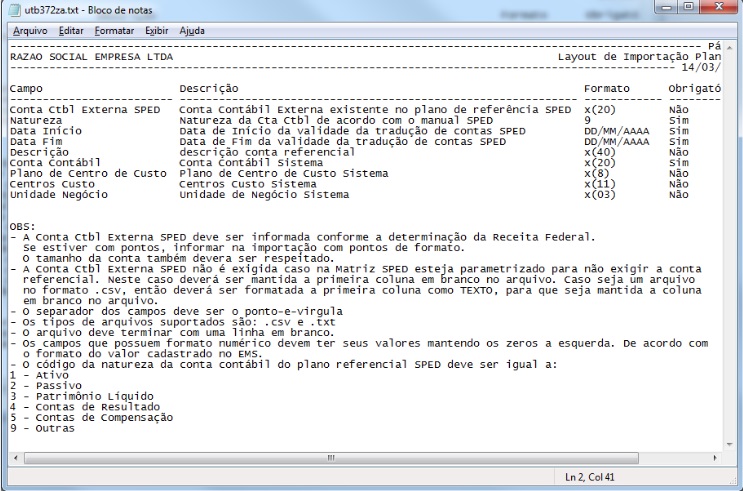Click the 'Campo' column header text
This screenshot has width=743, height=491.
[26, 89]
